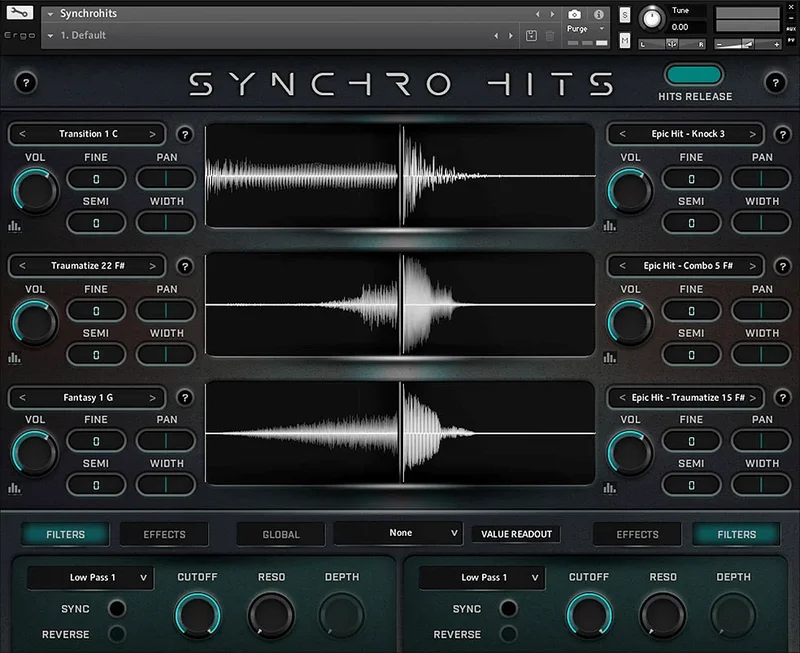
Task: Open help for Traumatize 22 F# layer
Action: pyautogui.click(x=185, y=266)
